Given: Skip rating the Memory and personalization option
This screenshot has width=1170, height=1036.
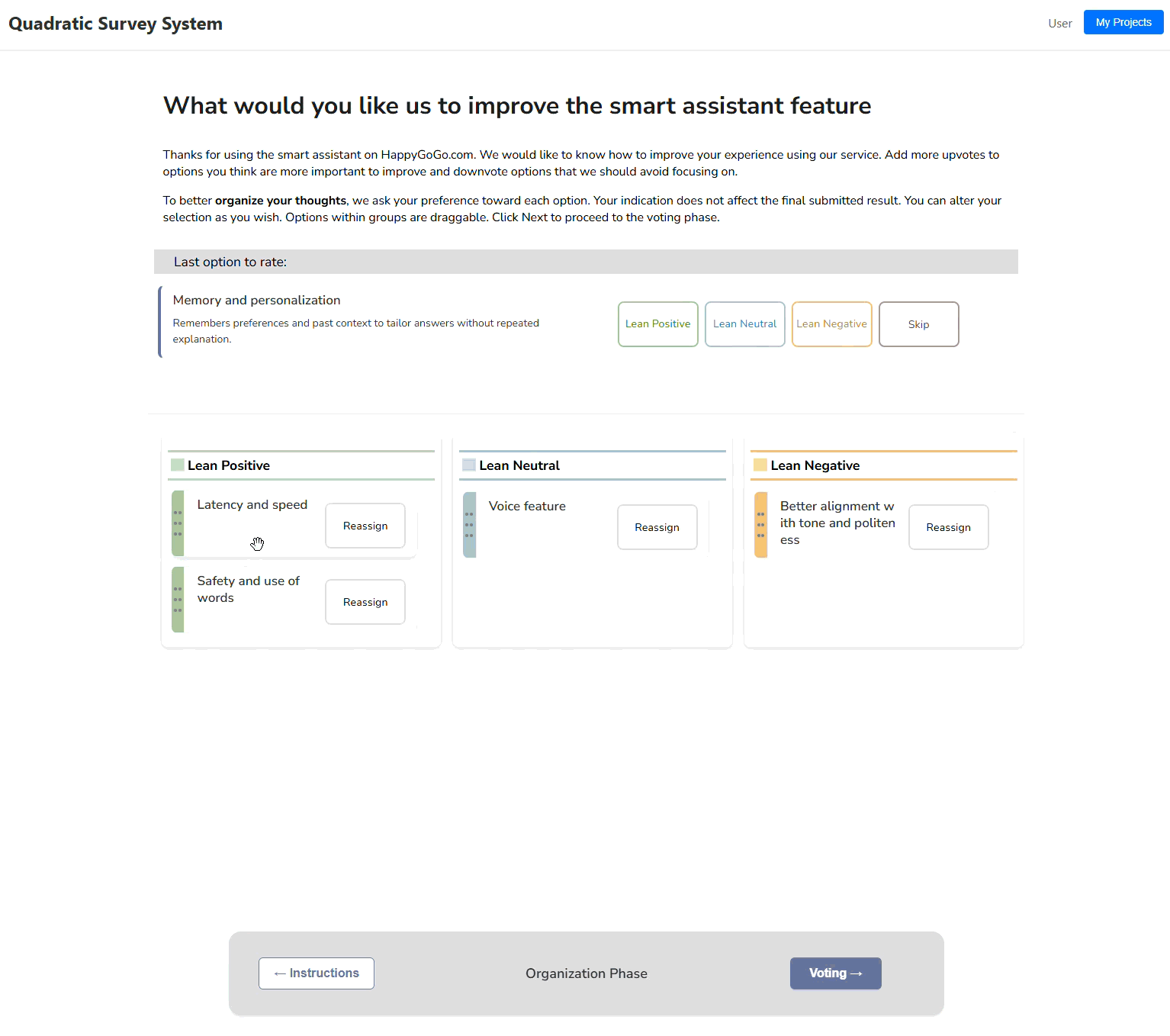Looking at the screenshot, I should click(x=918, y=324).
